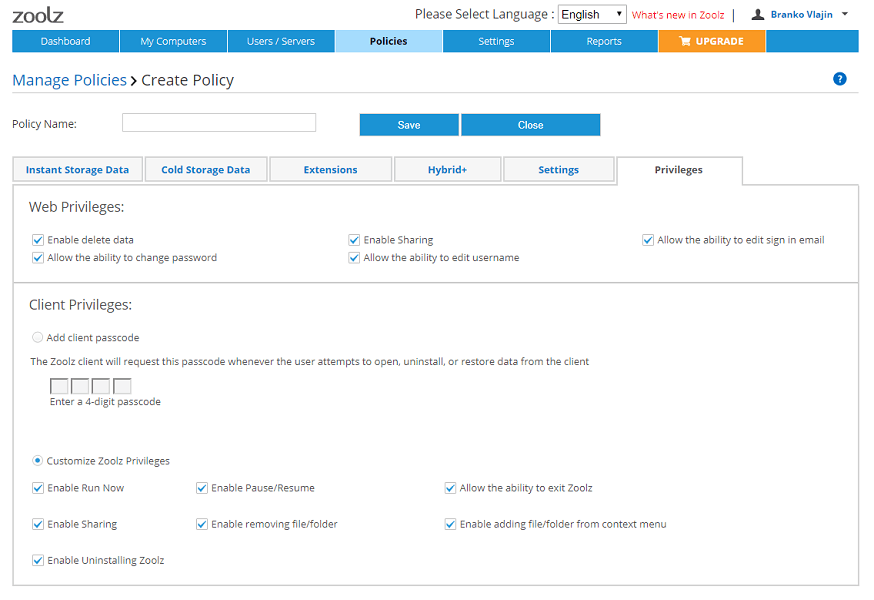Toggle Allow the ability to edit username
This screenshot has width=874, height=600.
coord(354,258)
